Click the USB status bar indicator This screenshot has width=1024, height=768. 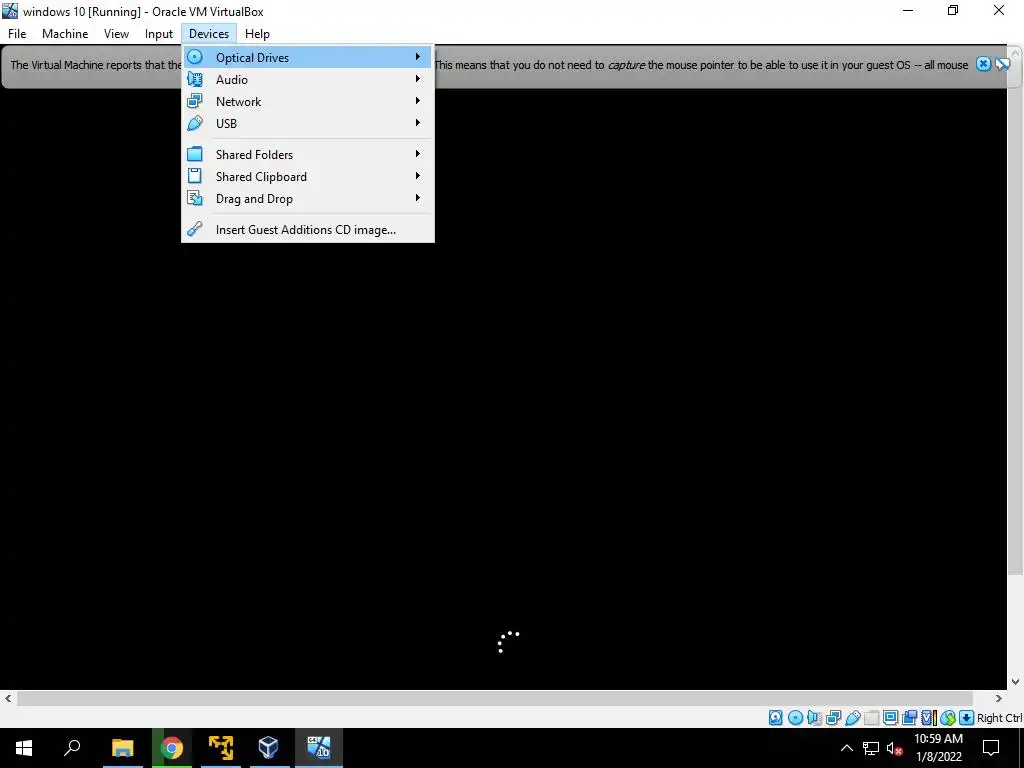tap(852, 718)
